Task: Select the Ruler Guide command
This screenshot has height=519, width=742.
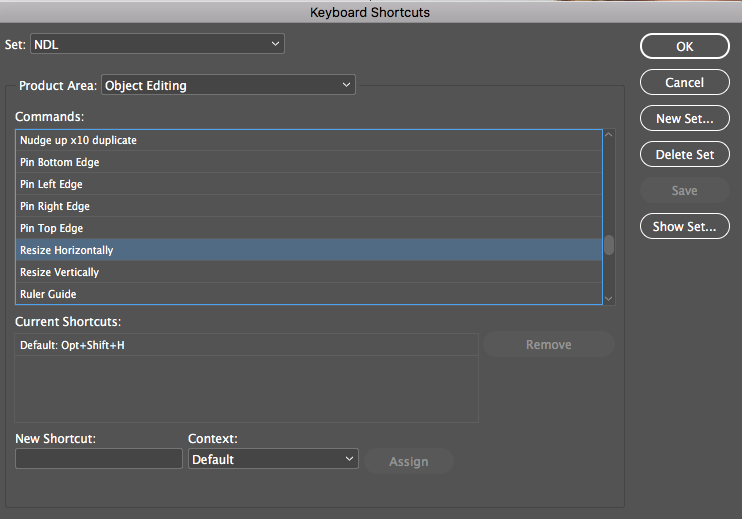Action: pyautogui.click(x=48, y=294)
